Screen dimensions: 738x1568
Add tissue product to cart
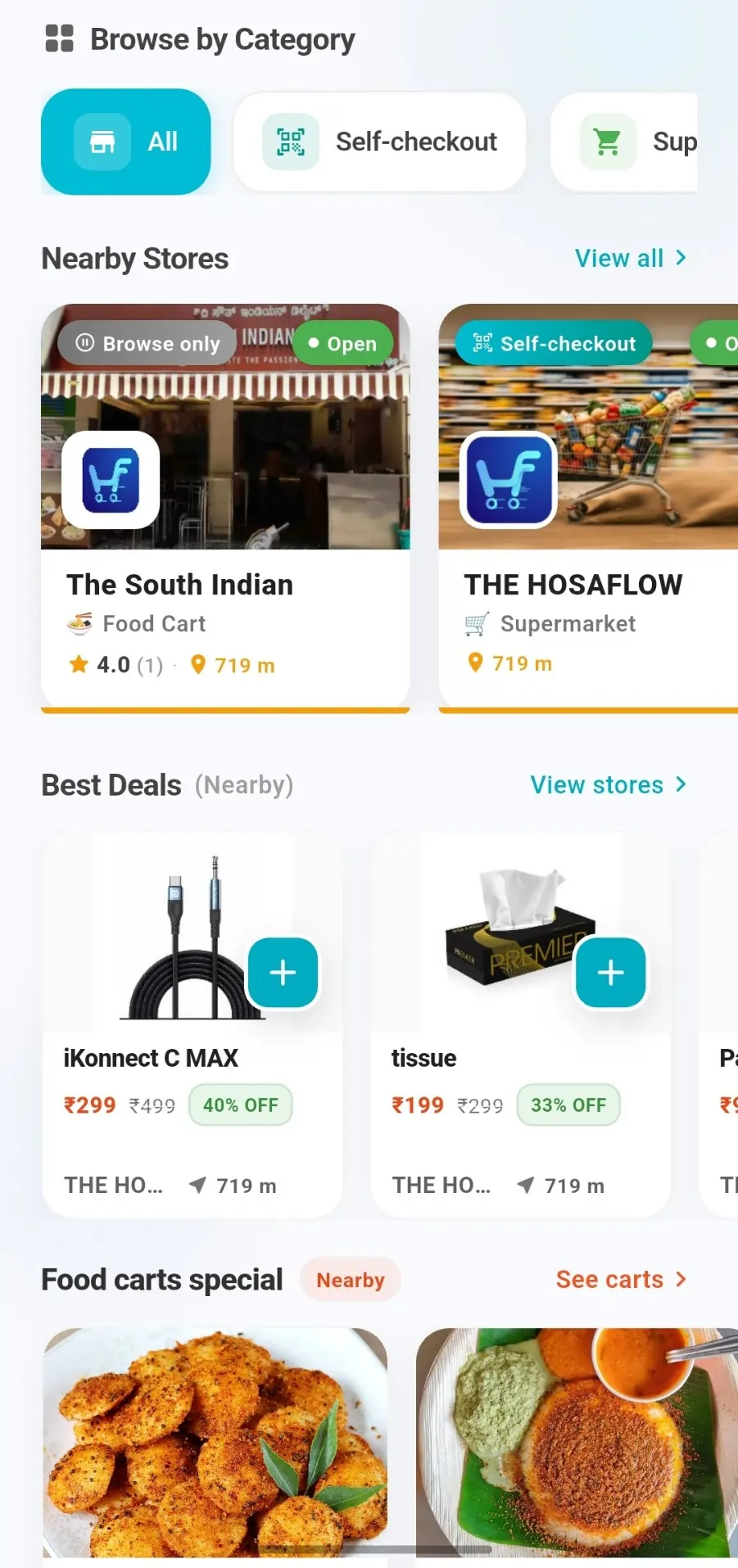coord(610,973)
